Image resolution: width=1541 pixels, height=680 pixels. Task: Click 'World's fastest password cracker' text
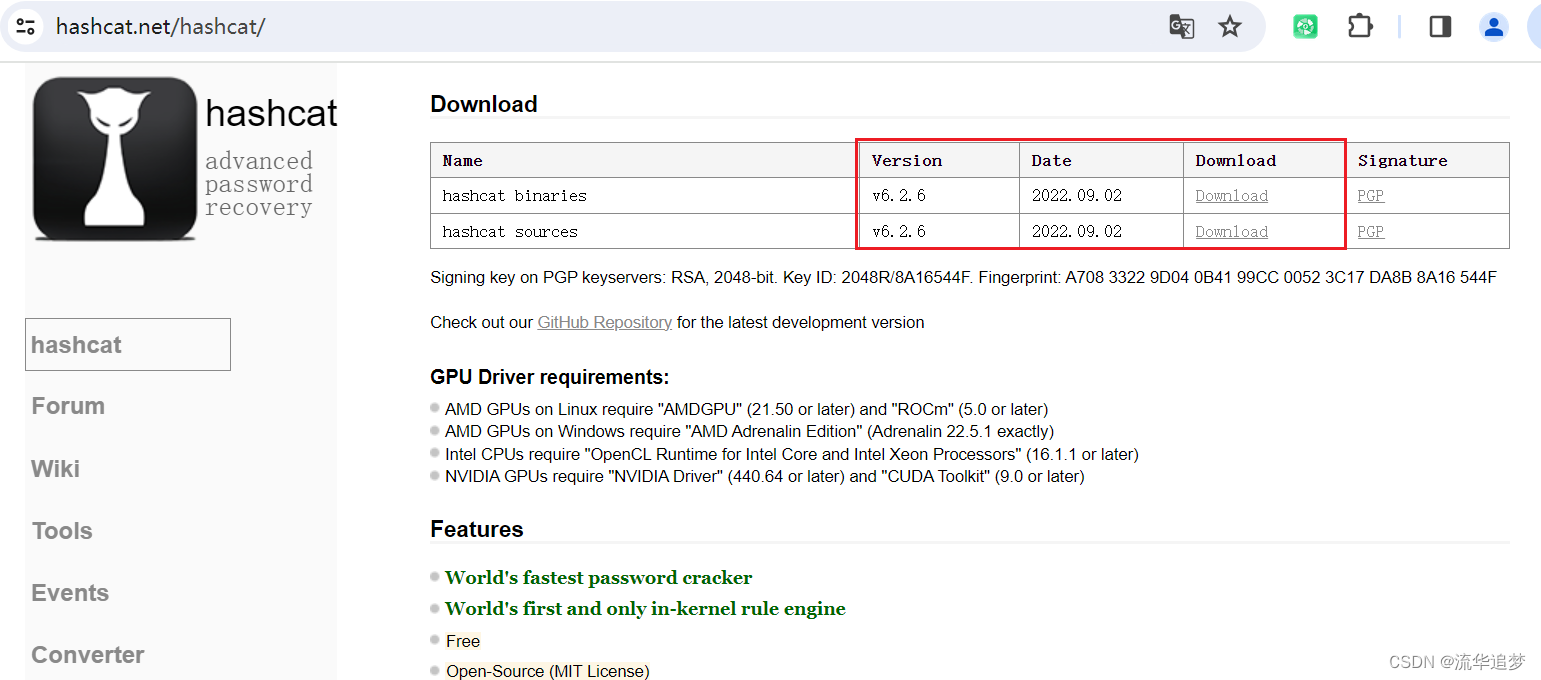[598, 578]
